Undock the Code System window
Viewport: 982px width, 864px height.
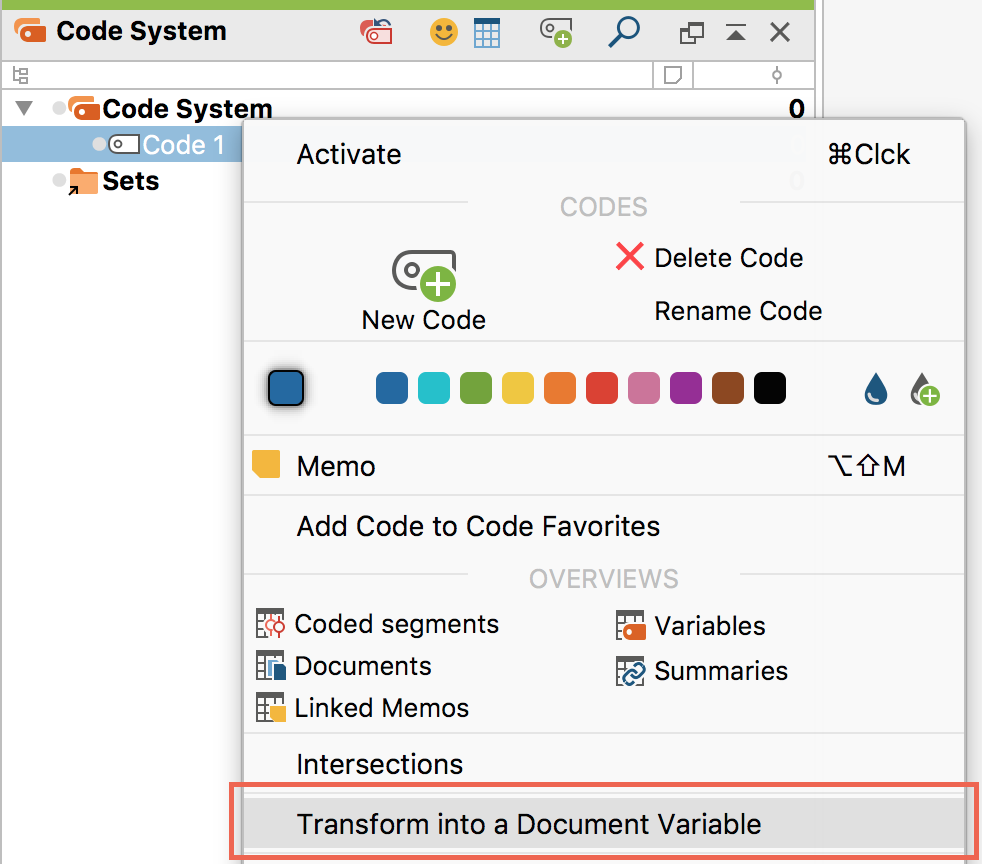(x=691, y=33)
